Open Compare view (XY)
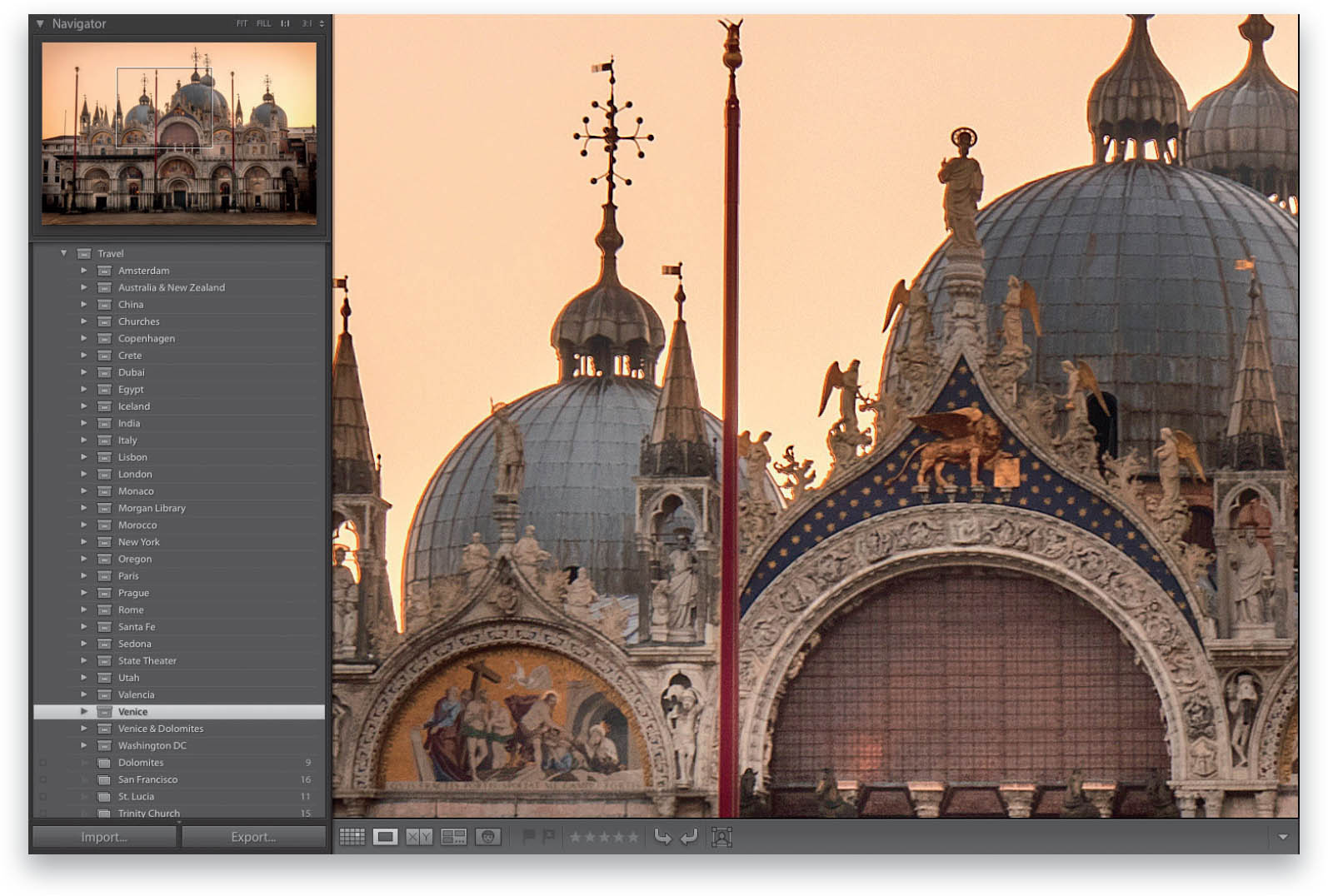 coord(419,837)
